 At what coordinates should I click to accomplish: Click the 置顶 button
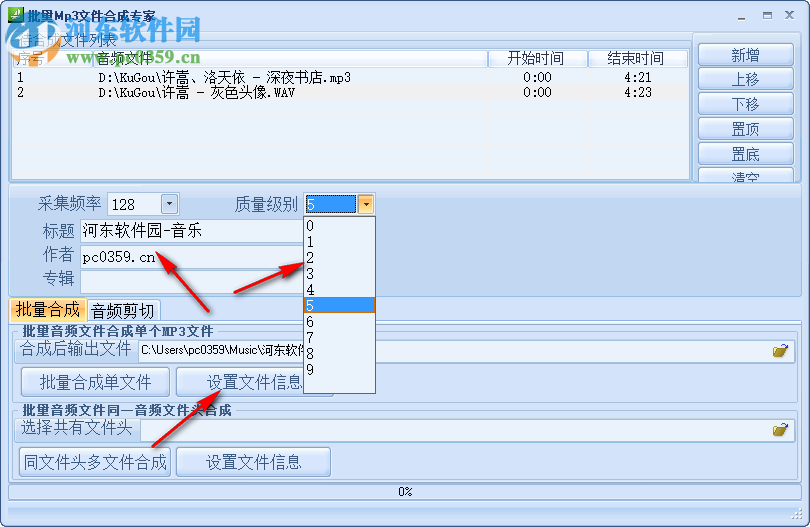pyautogui.click(x=745, y=129)
